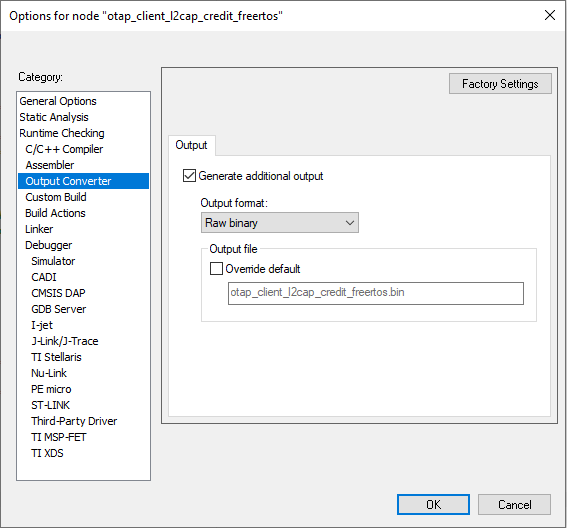This screenshot has height=528, width=567.
Task: Select the ST-LINK category
Action: (x=50, y=405)
